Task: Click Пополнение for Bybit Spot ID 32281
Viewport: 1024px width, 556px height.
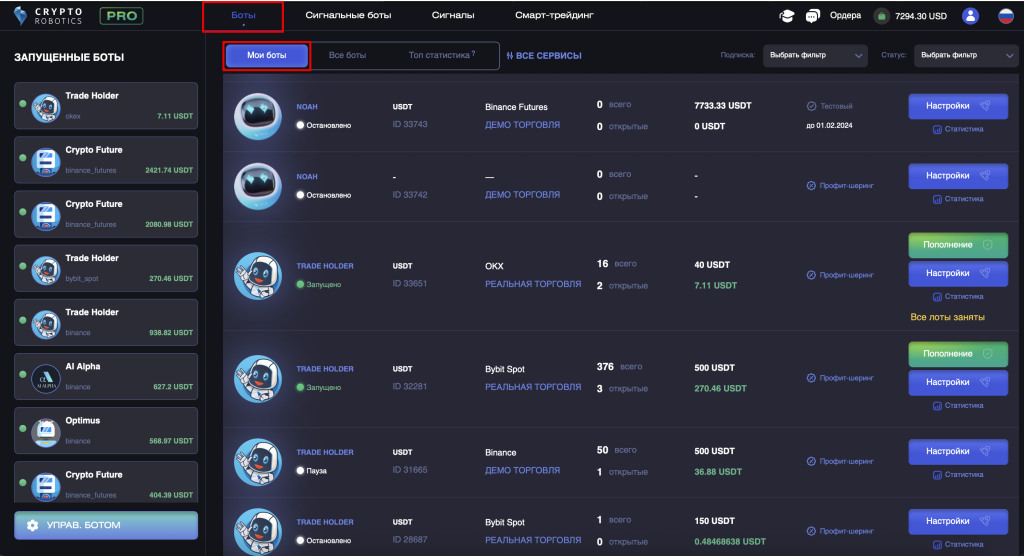Action: (x=958, y=354)
